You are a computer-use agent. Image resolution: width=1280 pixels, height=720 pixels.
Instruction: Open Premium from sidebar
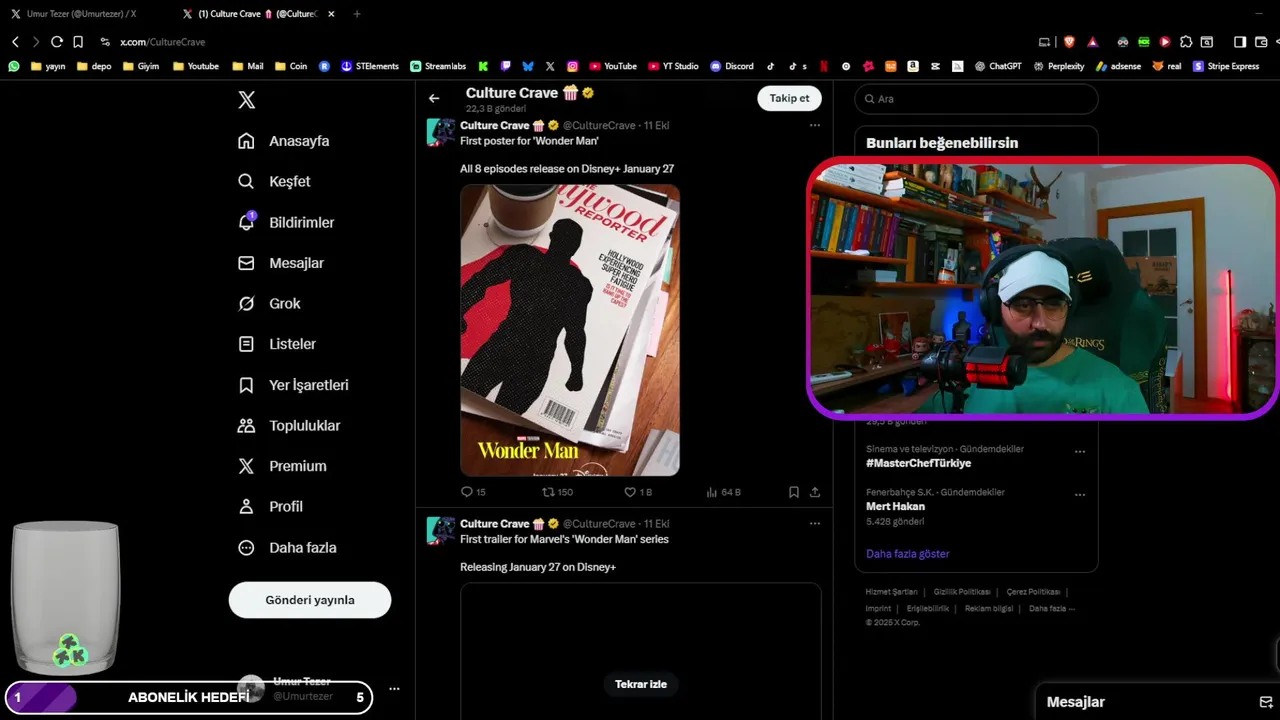[282, 466]
